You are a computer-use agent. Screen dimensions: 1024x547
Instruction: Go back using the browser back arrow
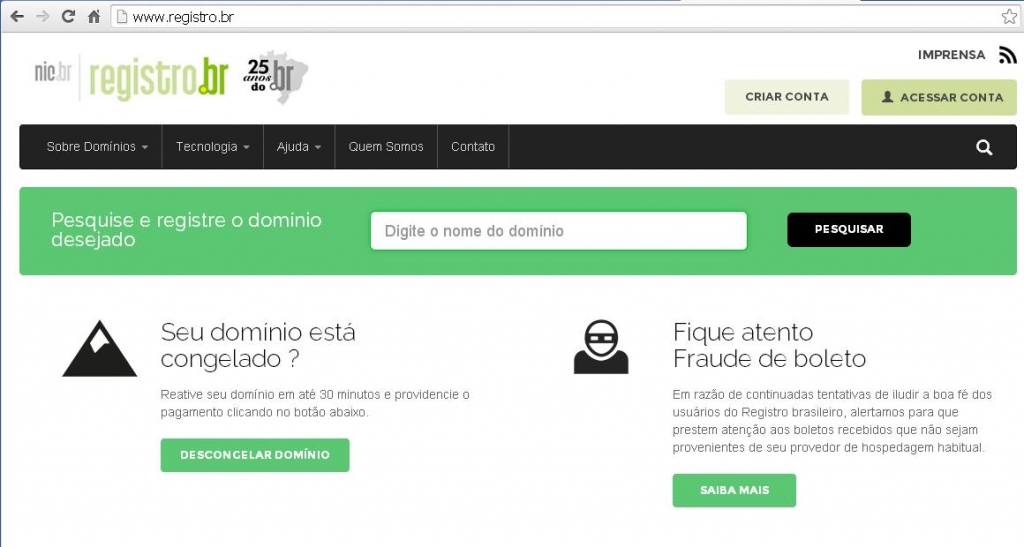point(18,16)
